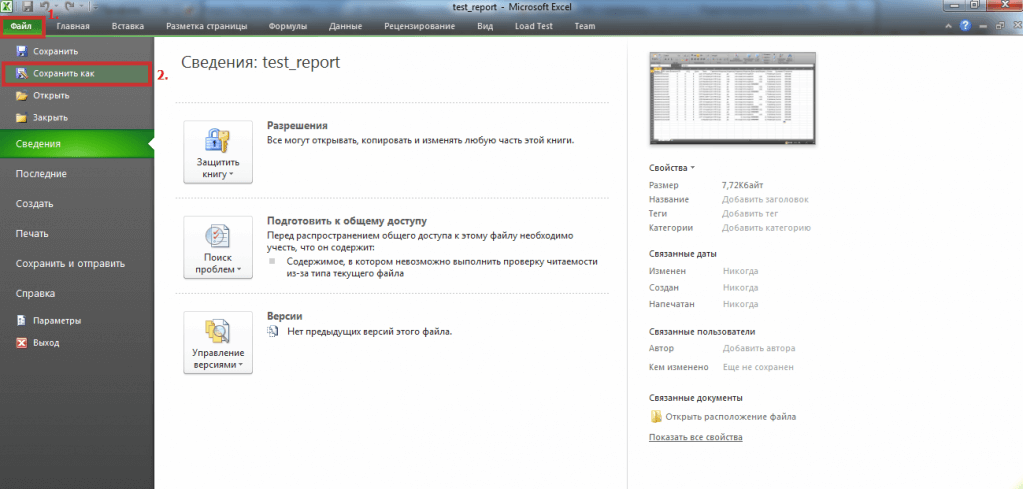
Task: Select the Сведения backstage section
Action: tap(77, 144)
